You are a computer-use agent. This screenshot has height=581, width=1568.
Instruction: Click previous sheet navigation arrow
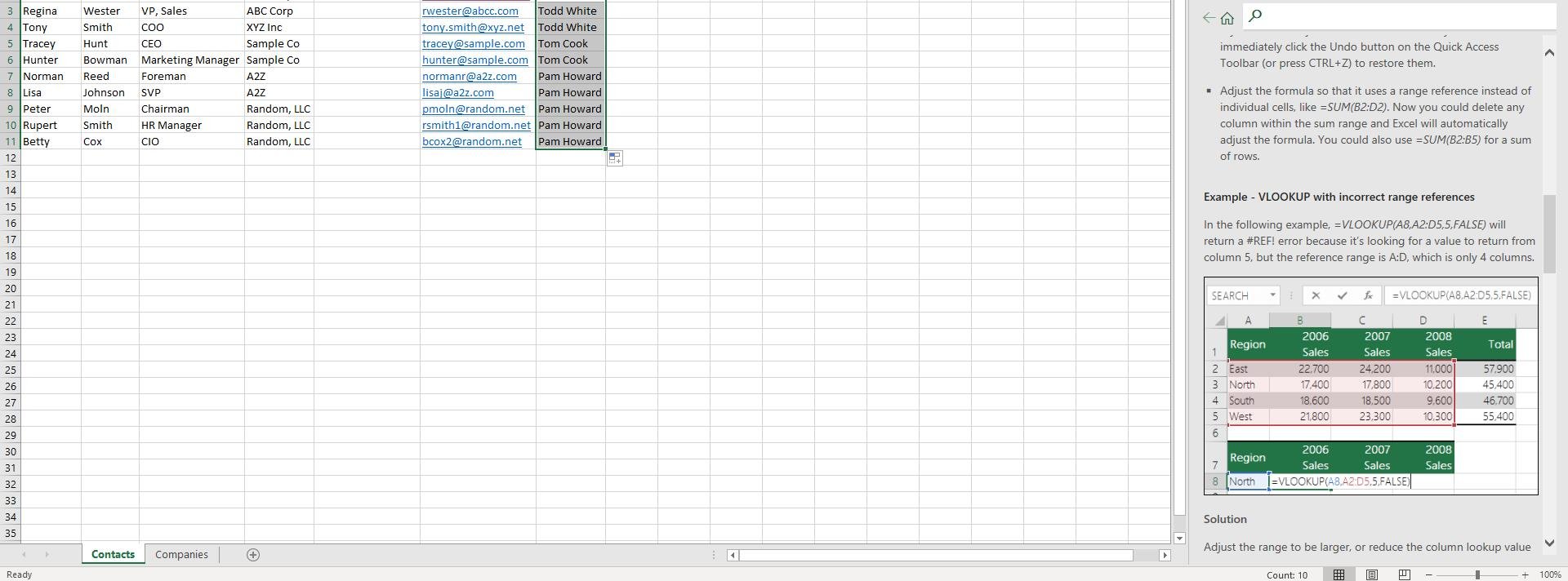24,555
